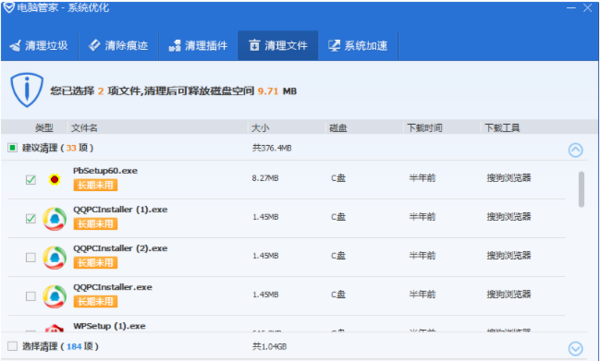Sort by 下载工具 column header
This screenshot has width=600, height=361.
502,128
